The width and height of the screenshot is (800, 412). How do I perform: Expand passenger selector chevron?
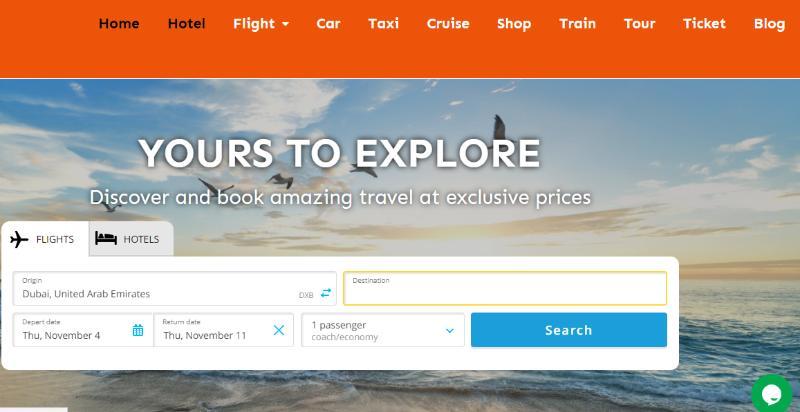[449, 330]
